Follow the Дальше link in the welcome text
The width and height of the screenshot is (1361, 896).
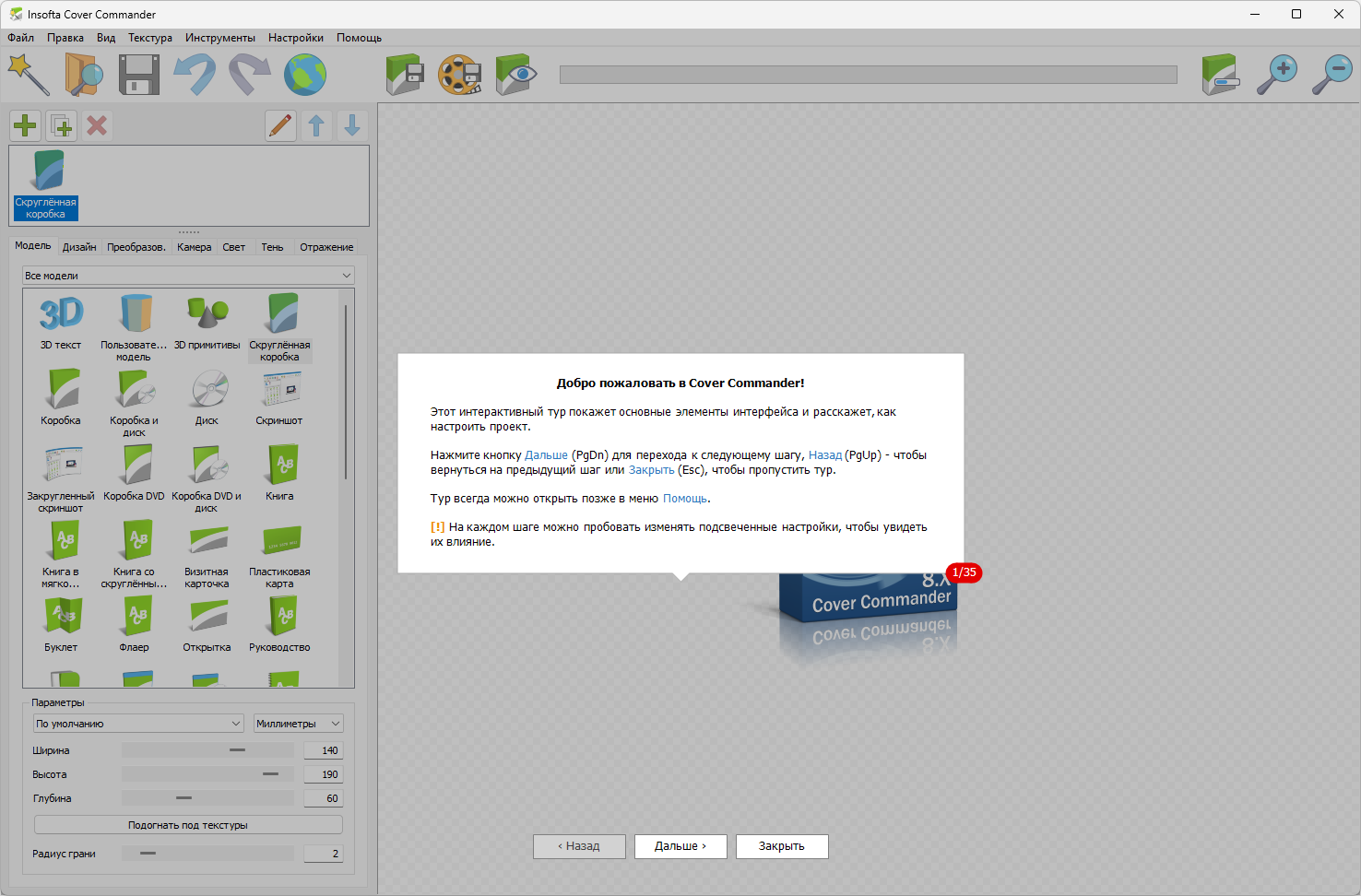tap(546, 455)
